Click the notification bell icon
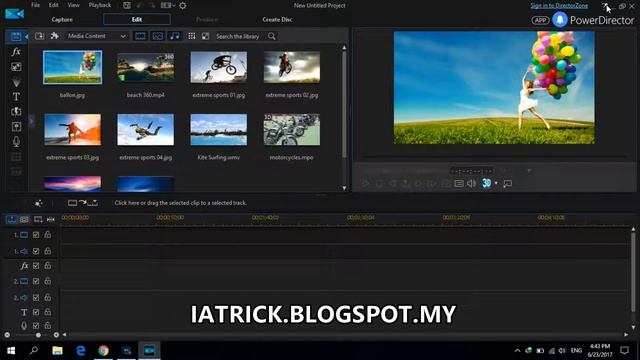Screen dimensions: 640x360 coord(560,20)
